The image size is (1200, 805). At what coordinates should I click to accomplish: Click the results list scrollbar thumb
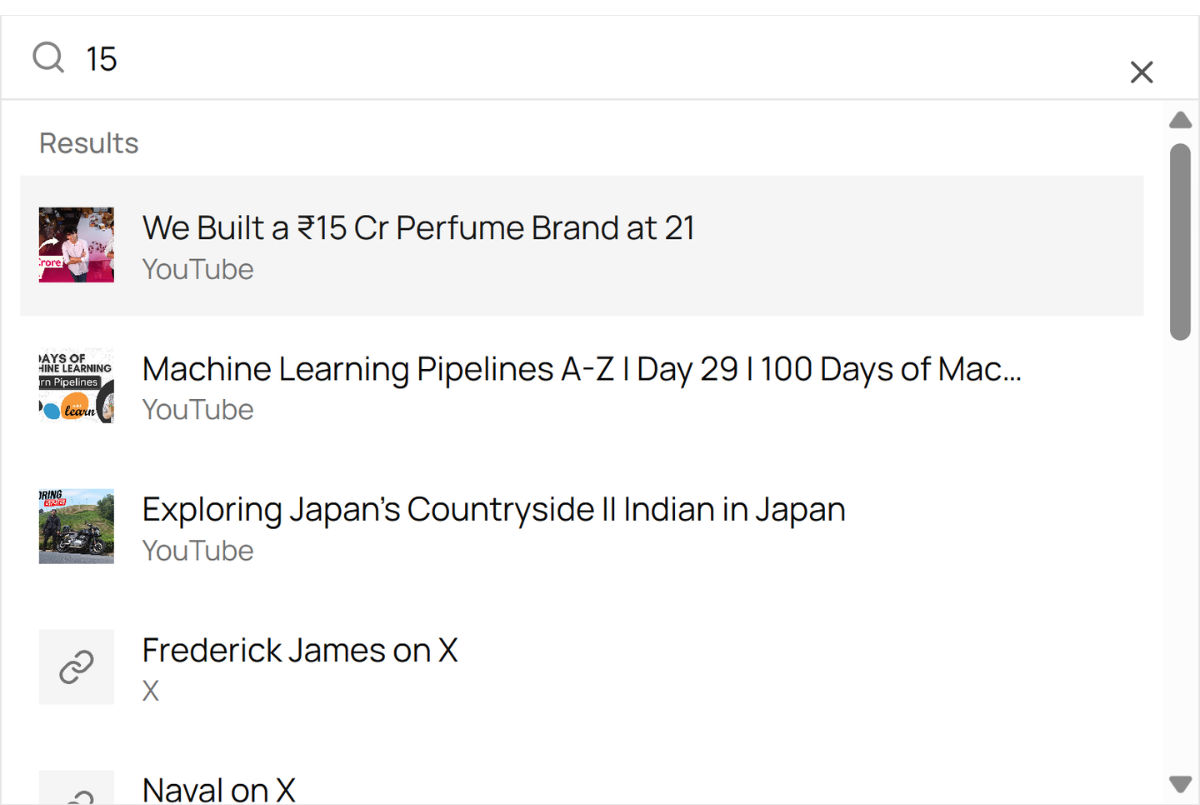click(1181, 241)
